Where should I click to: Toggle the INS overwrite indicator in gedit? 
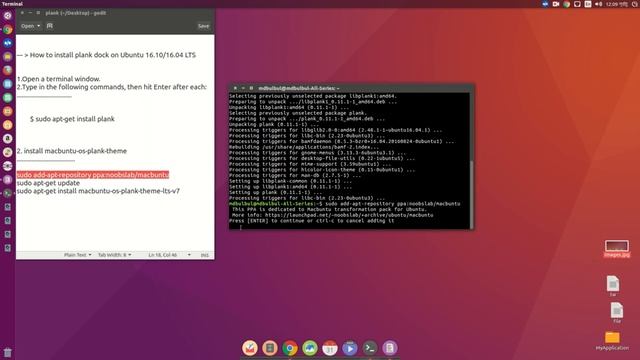pyautogui.click(x=204, y=255)
